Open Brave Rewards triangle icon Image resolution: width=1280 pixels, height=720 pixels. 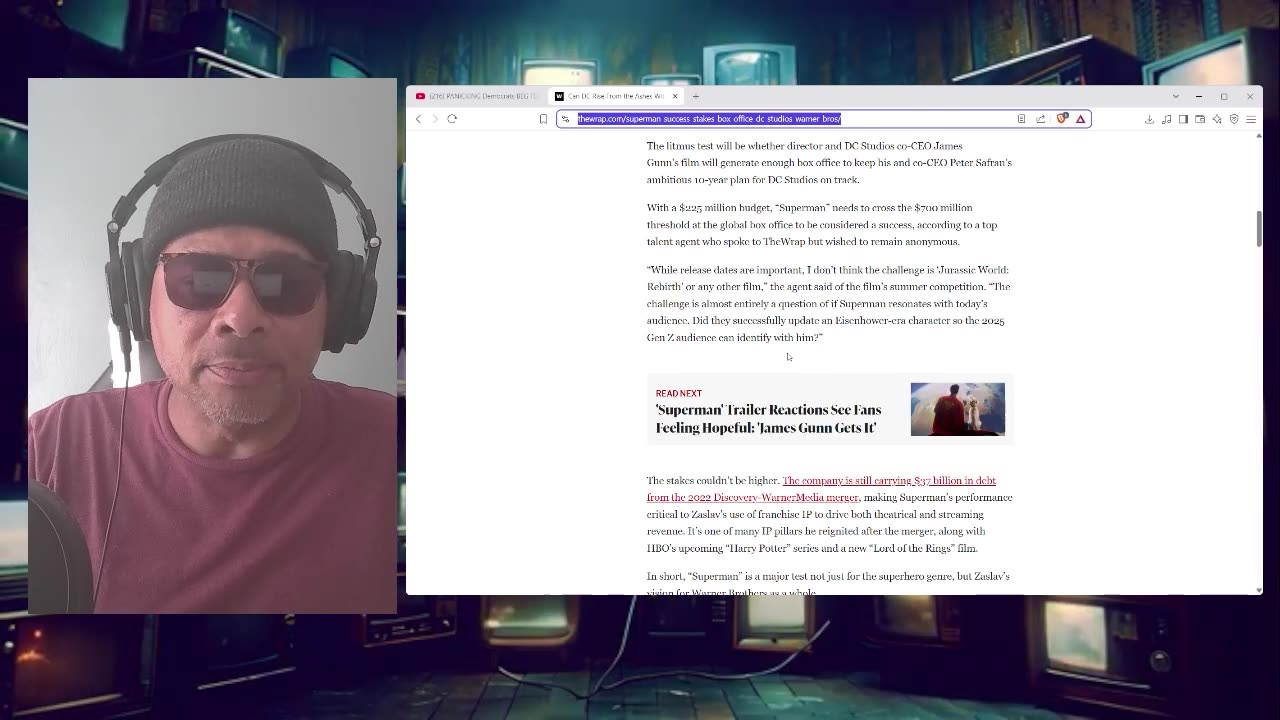point(1080,119)
